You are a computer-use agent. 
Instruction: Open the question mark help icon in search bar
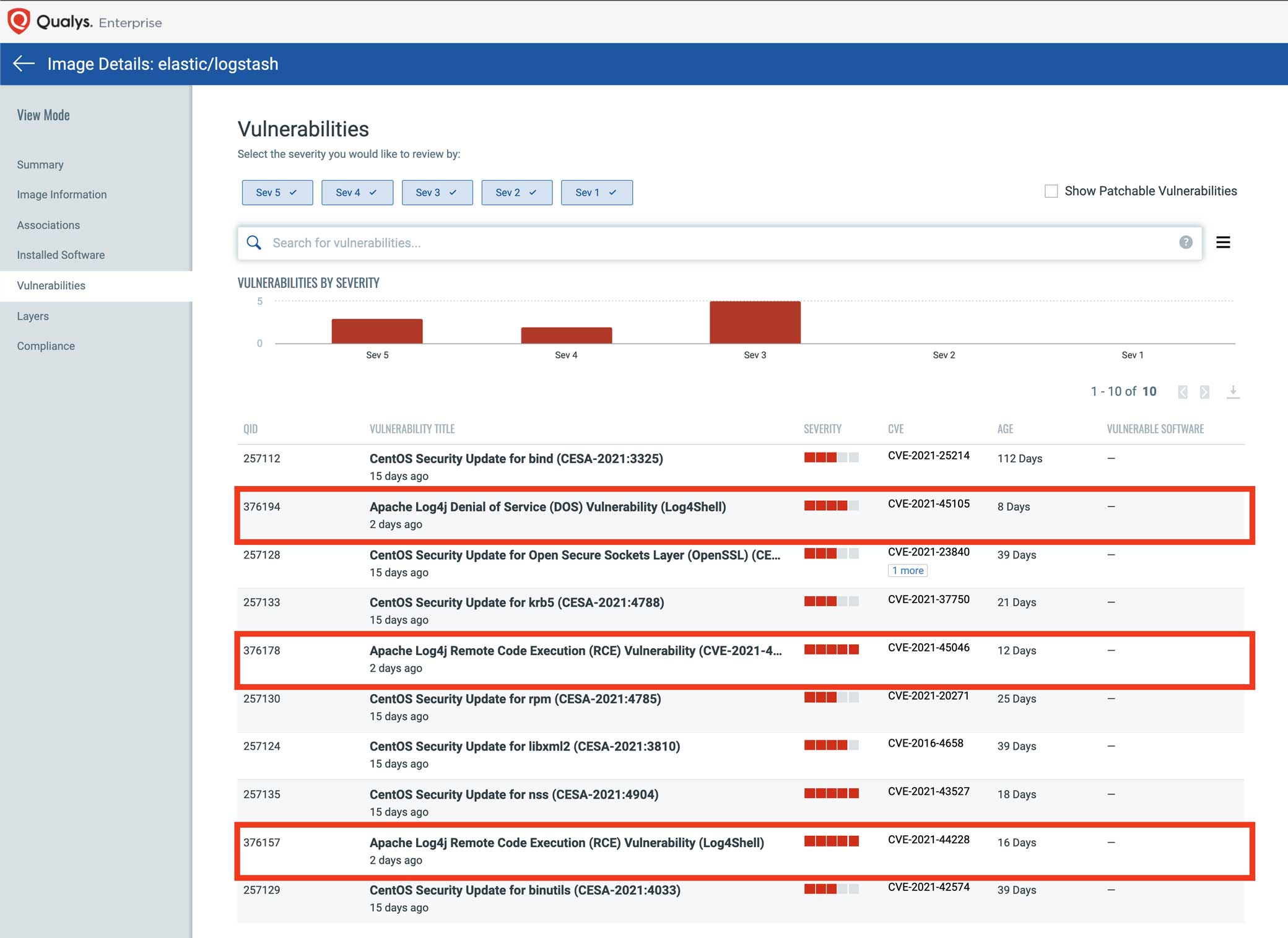1185,243
